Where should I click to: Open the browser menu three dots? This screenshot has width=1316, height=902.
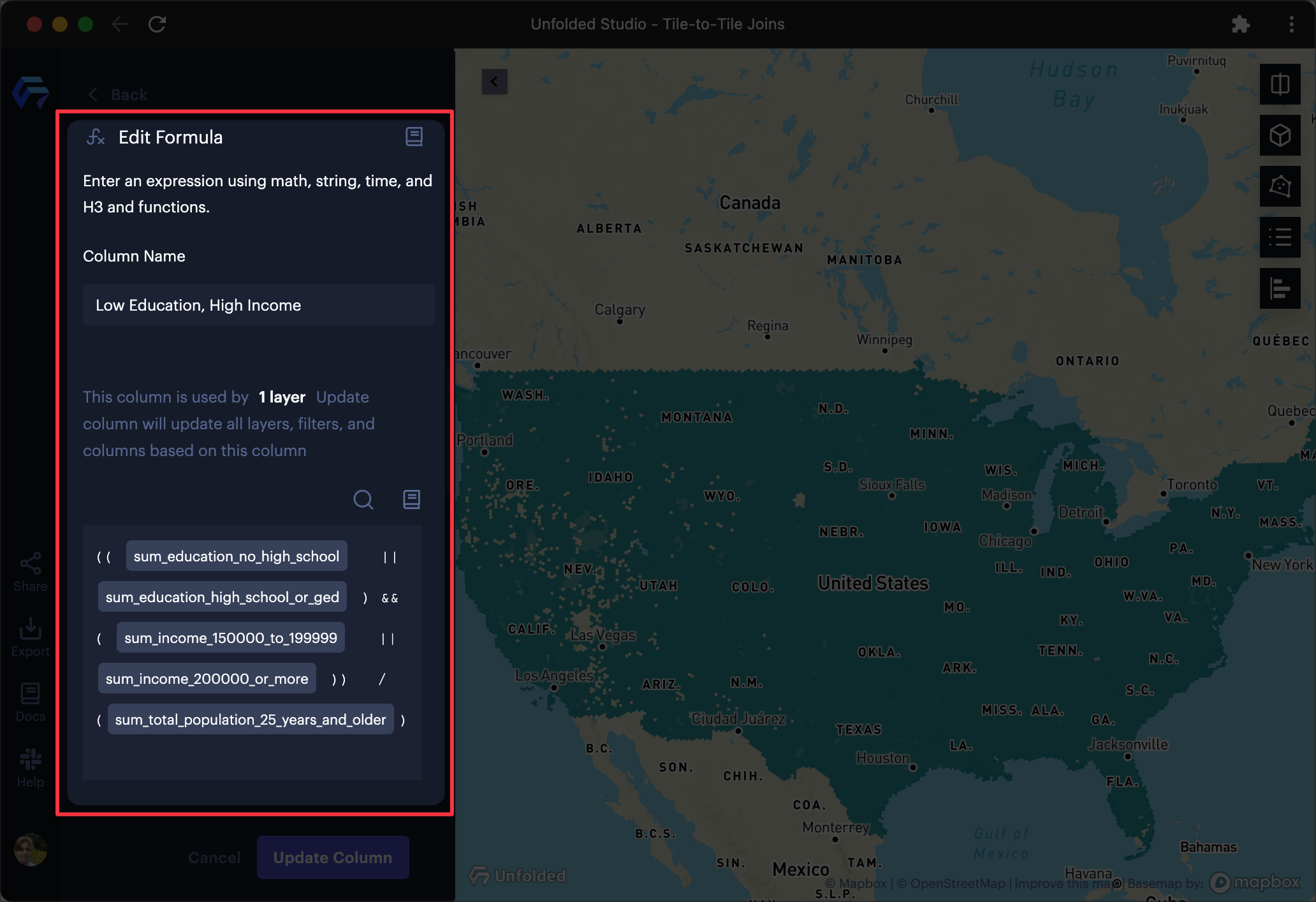tap(1292, 24)
